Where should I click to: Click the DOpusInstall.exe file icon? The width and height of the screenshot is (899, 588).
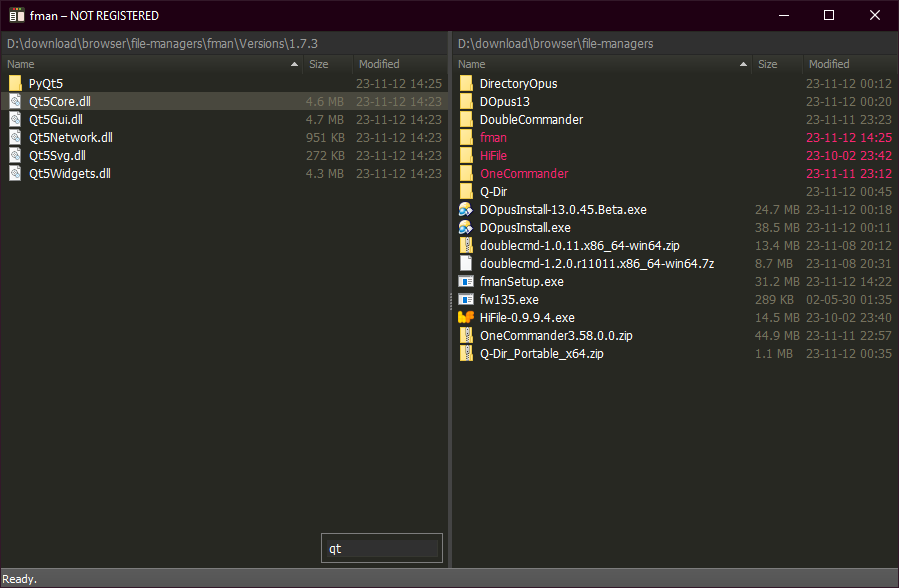pyautogui.click(x=465, y=228)
